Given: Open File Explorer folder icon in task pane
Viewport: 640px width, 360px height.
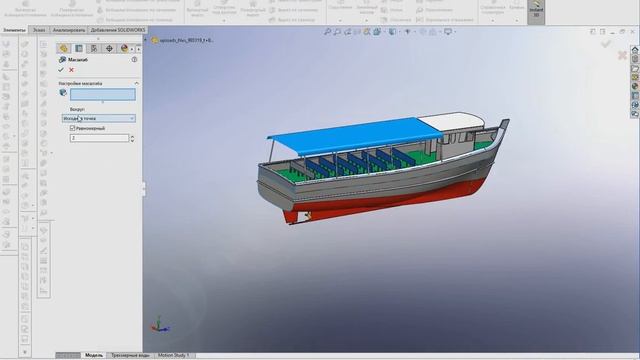Looking at the screenshot, I should coord(635,68).
